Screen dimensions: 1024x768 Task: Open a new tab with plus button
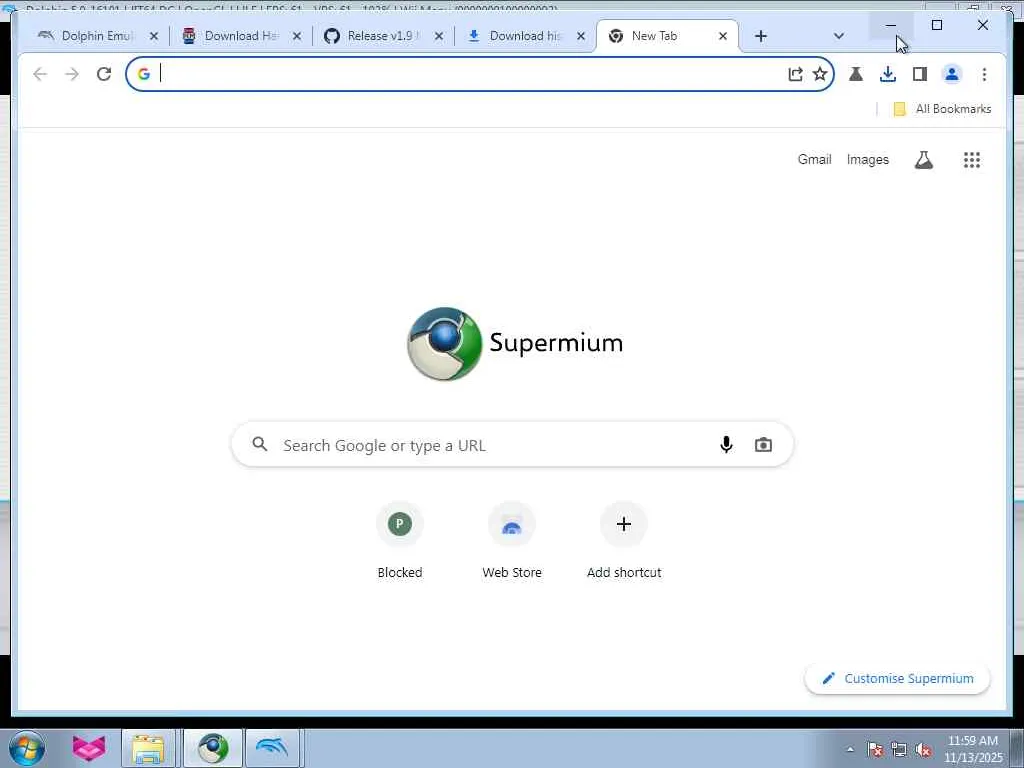coord(760,36)
